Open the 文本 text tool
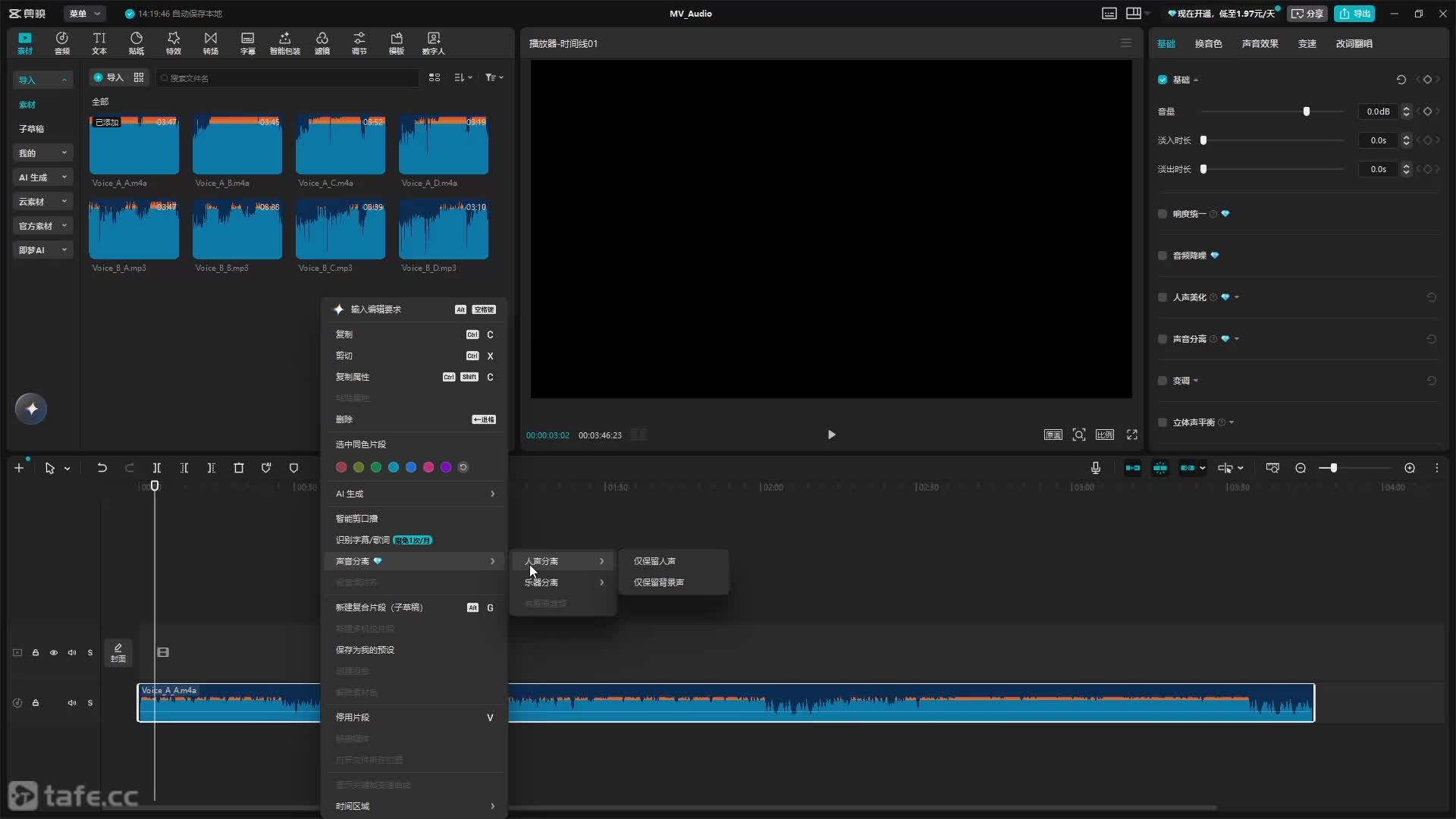Image resolution: width=1456 pixels, height=819 pixels. click(x=99, y=43)
